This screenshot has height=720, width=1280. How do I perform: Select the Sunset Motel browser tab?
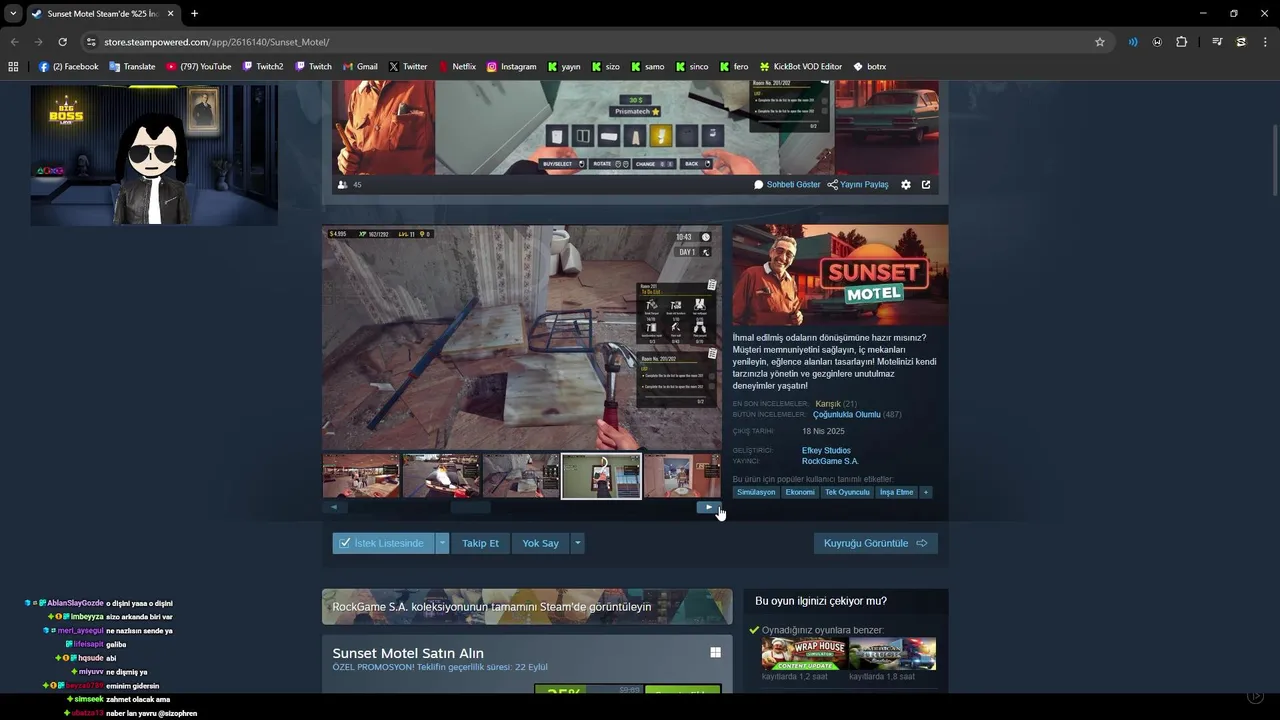pyautogui.click(x=102, y=14)
